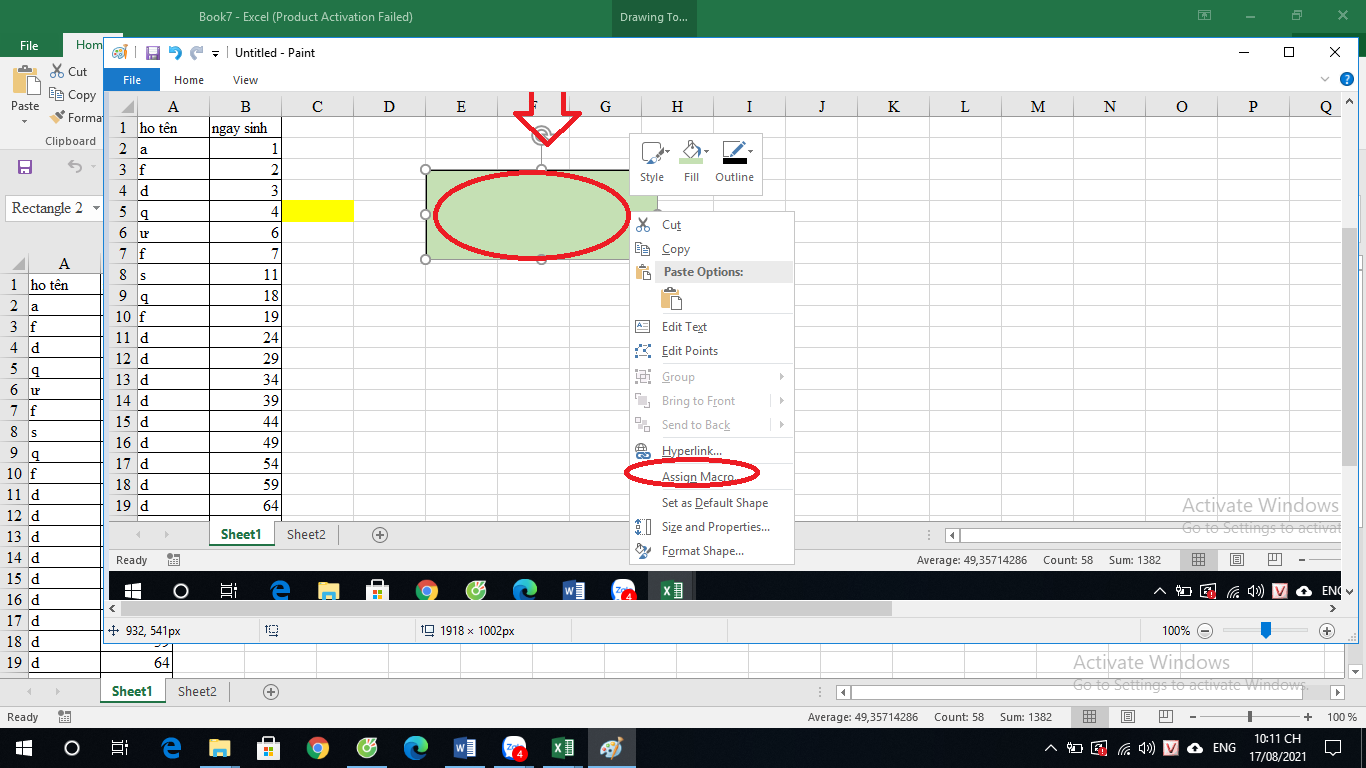Click Paint's blue zoom slider handle

[x=1266, y=630]
